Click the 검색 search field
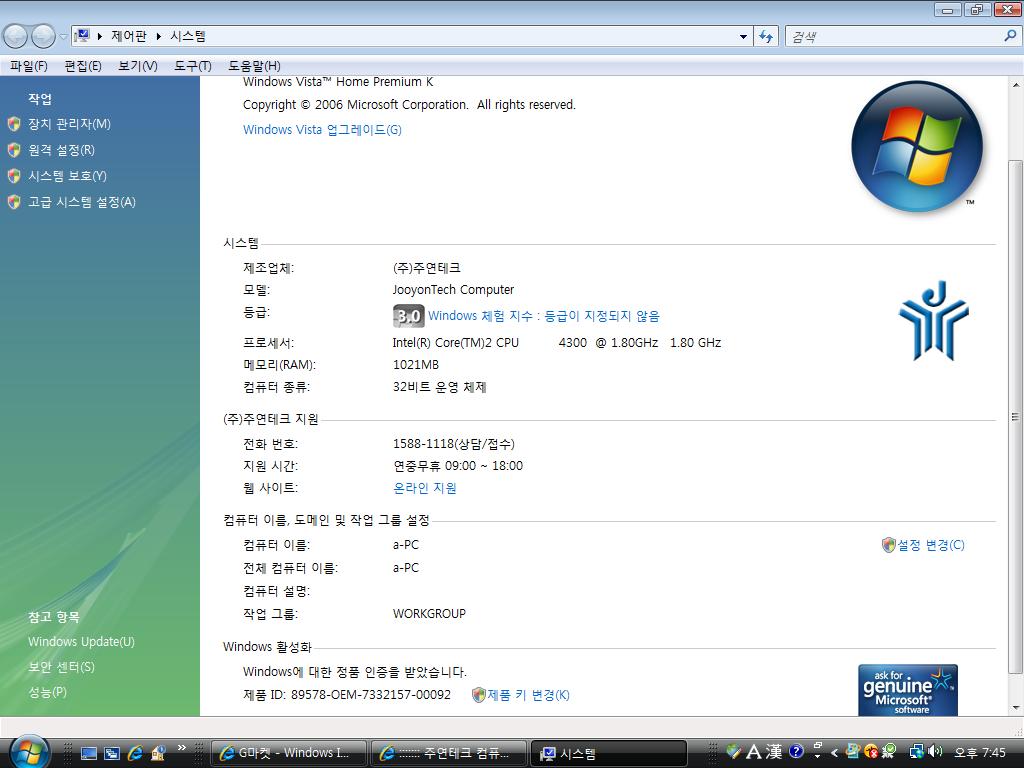Screen dimensions: 1024x768 [x=893, y=37]
